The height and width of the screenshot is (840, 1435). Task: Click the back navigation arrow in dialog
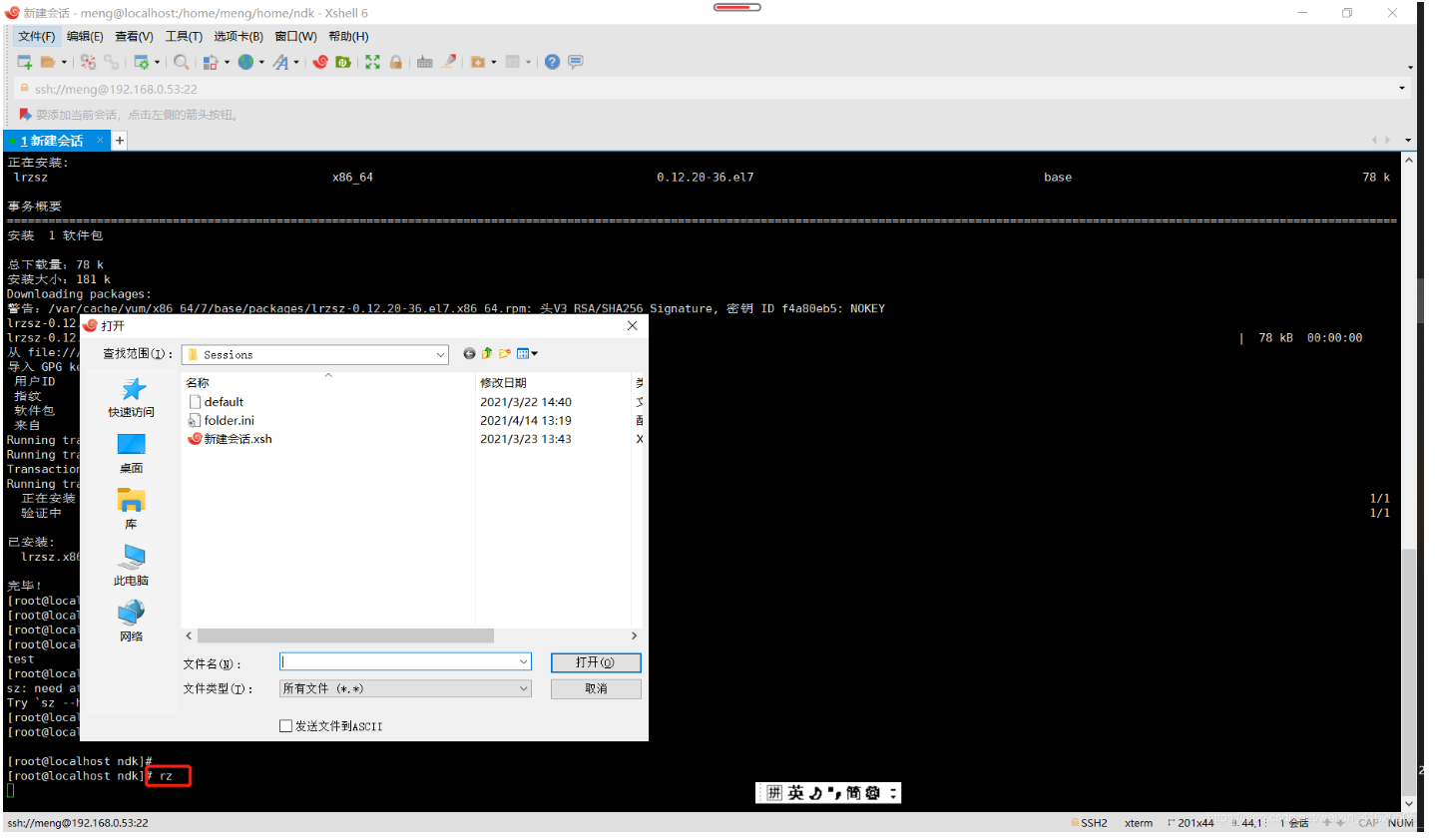coord(469,354)
